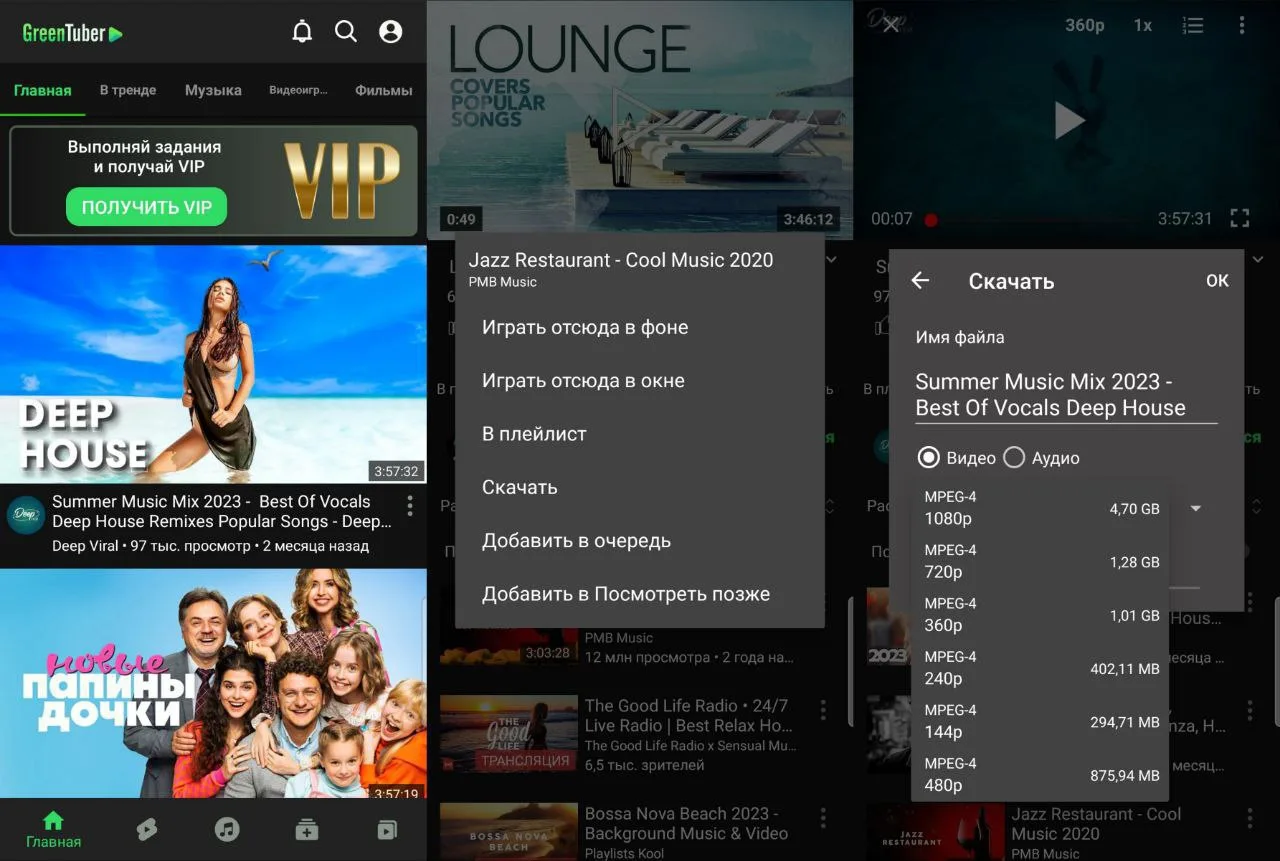Edit the file name input field

pyautogui.click(x=1065, y=395)
